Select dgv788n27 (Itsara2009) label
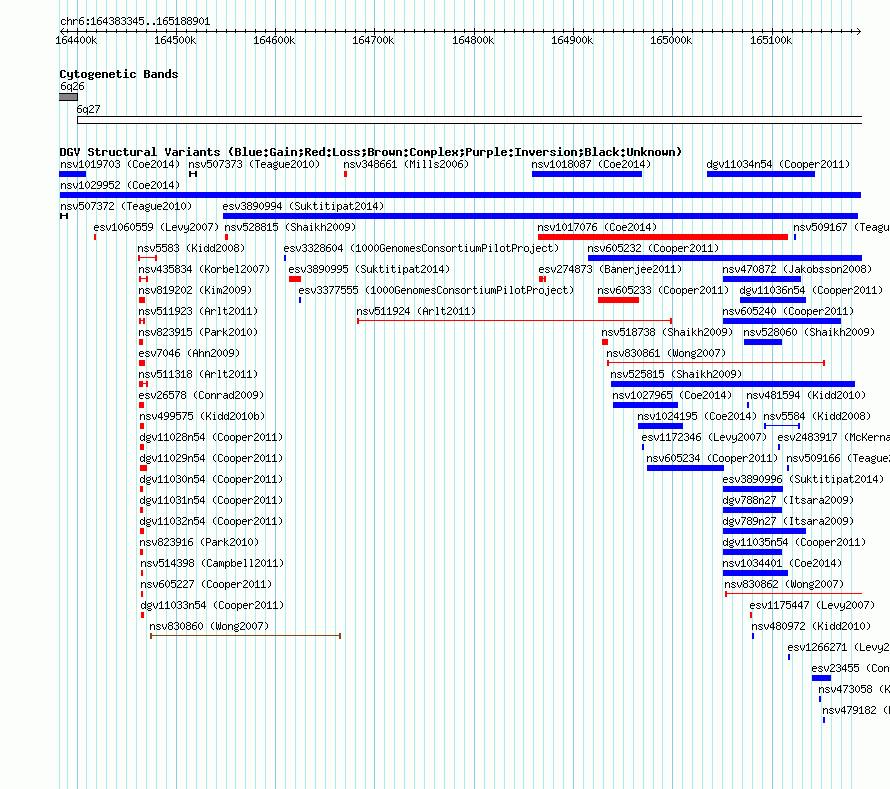This screenshot has width=890, height=789. tap(788, 500)
